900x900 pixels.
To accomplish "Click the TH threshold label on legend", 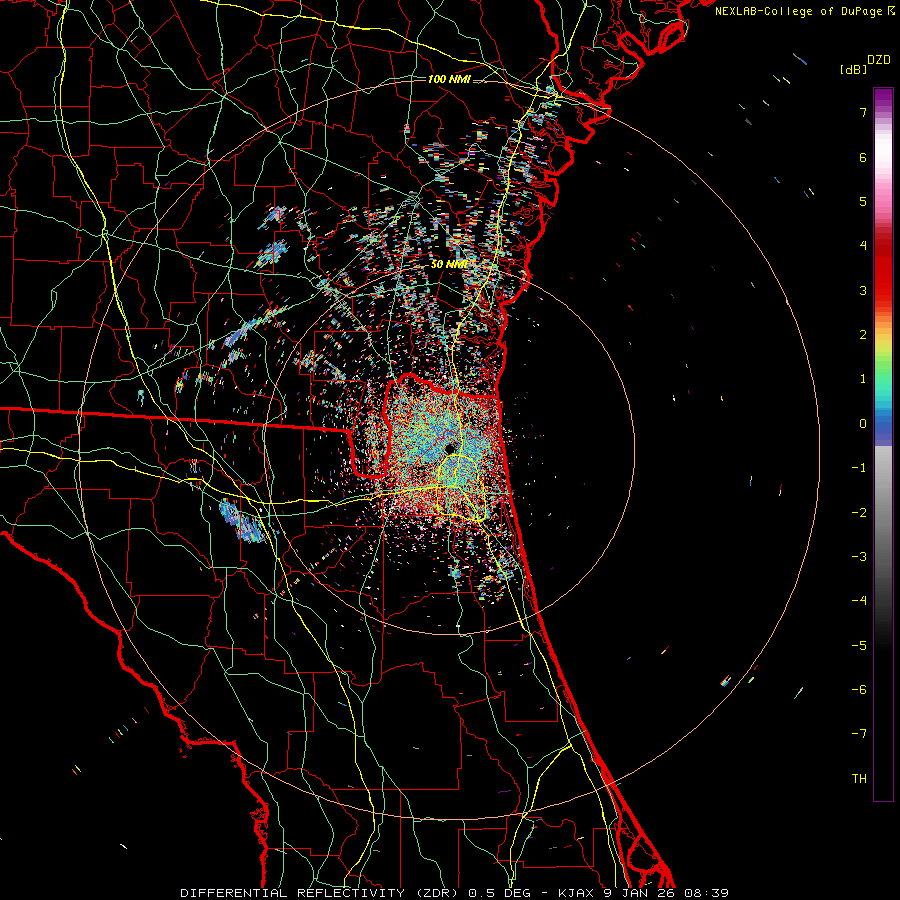I will pos(859,779).
